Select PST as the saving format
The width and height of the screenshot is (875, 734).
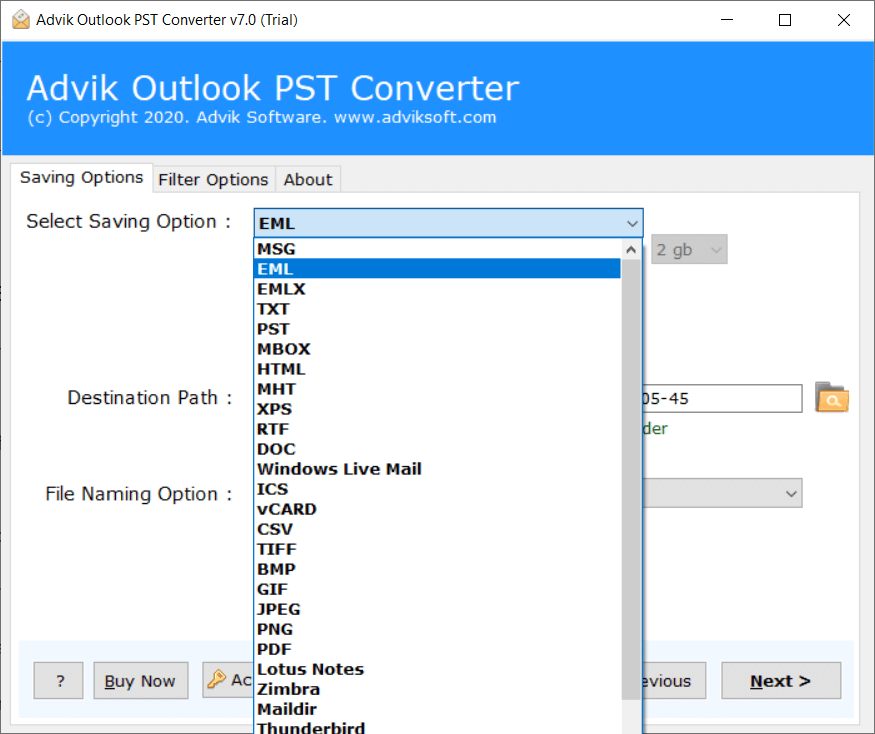pos(438,329)
